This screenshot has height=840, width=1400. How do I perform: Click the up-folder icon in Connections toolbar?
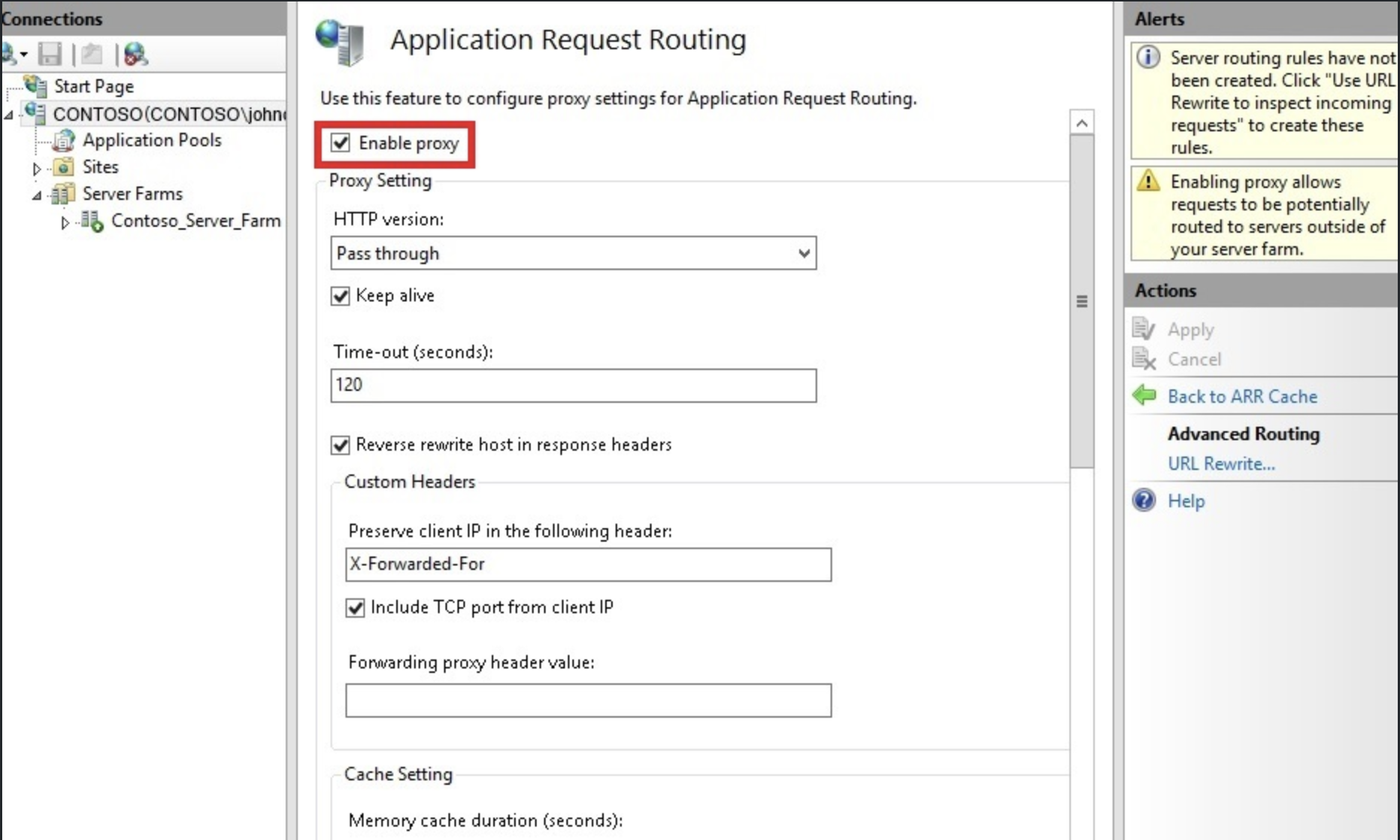pyautogui.click(x=93, y=54)
